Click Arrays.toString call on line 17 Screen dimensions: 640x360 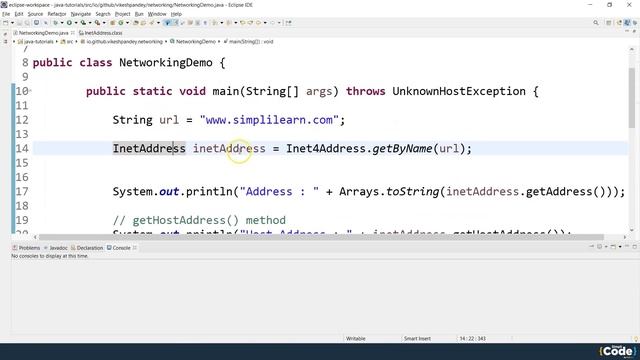point(389,192)
